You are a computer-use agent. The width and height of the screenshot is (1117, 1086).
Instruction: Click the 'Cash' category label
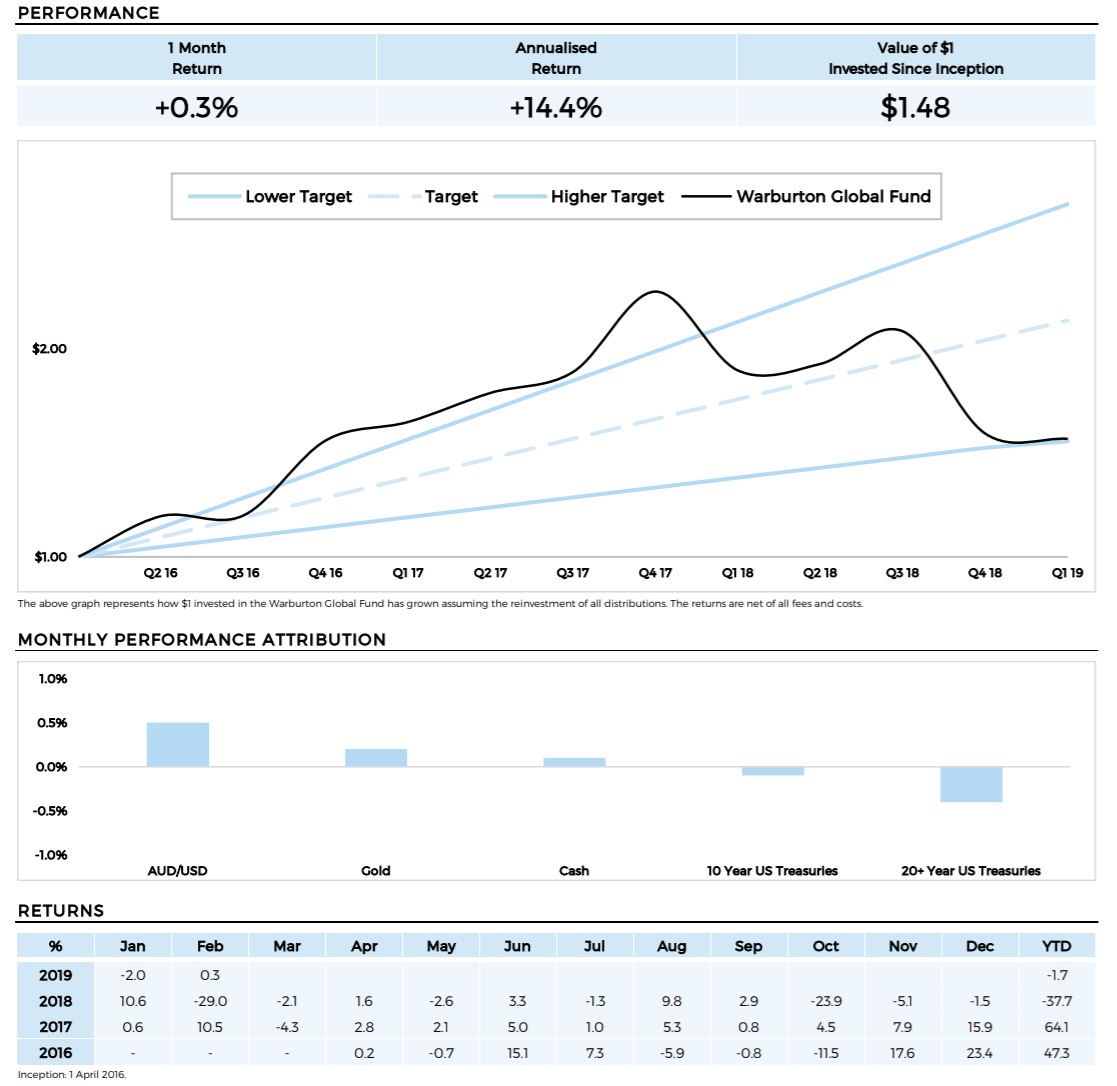[x=574, y=871]
